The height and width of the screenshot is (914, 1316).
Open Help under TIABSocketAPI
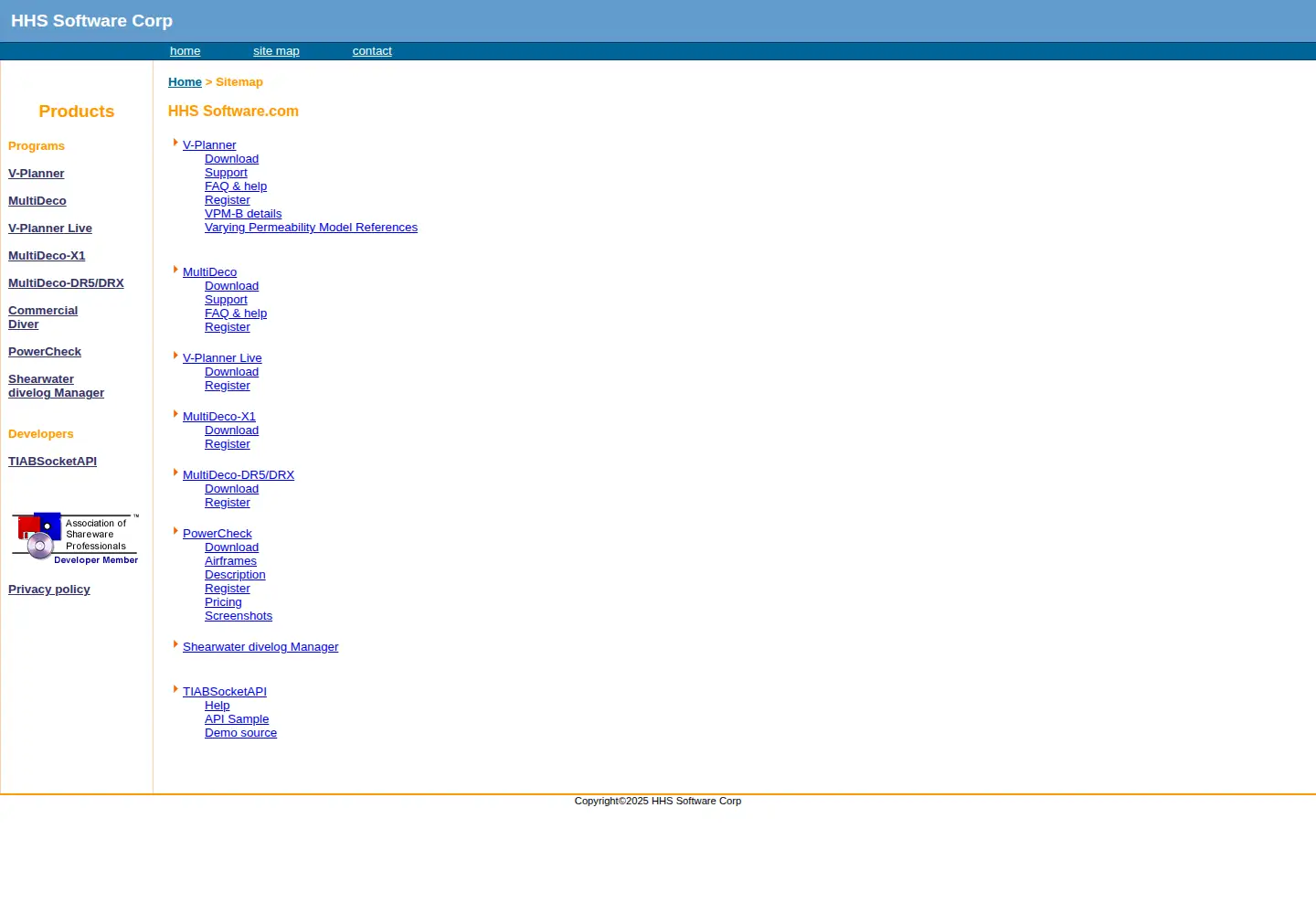[217, 706]
